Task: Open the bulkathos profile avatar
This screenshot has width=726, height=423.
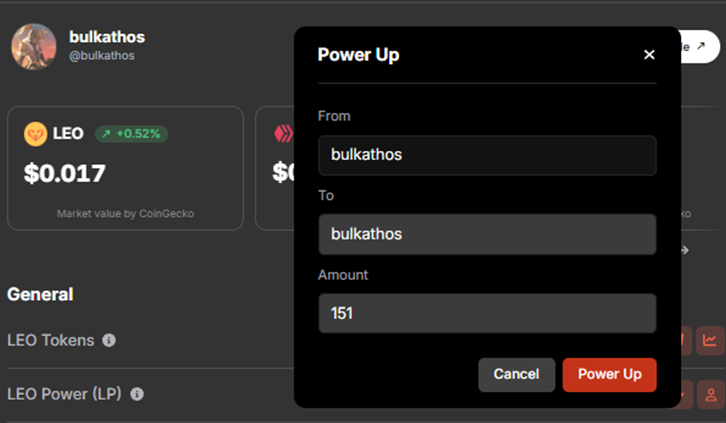Action: (x=34, y=47)
